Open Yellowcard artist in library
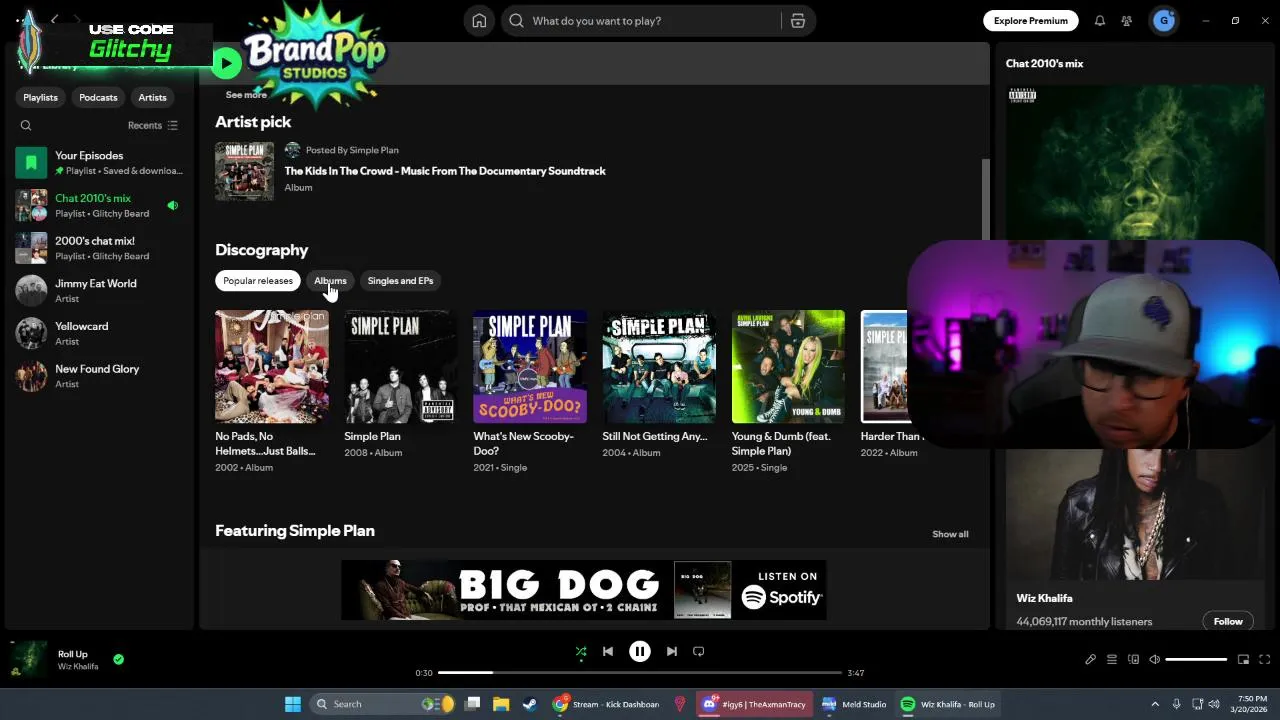The height and width of the screenshot is (720, 1280). (x=99, y=333)
